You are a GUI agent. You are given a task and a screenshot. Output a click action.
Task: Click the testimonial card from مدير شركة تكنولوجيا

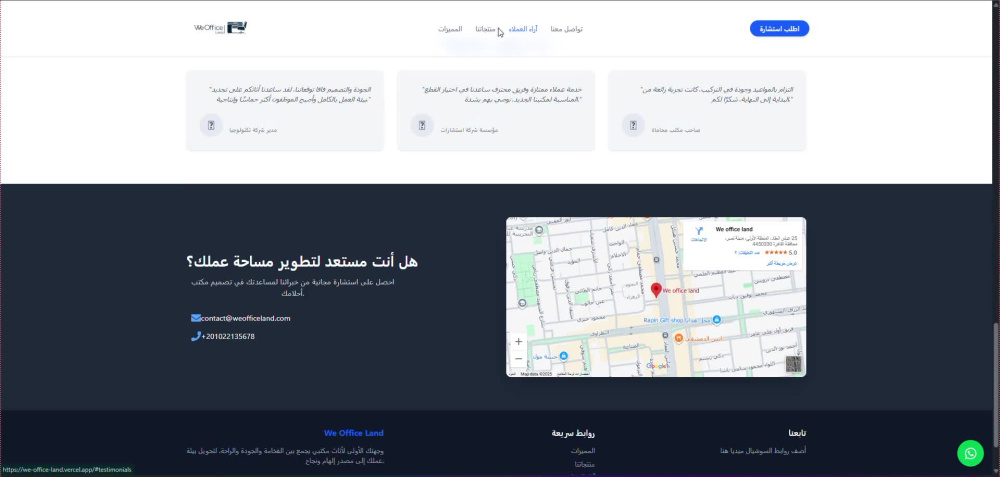pos(285,110)
